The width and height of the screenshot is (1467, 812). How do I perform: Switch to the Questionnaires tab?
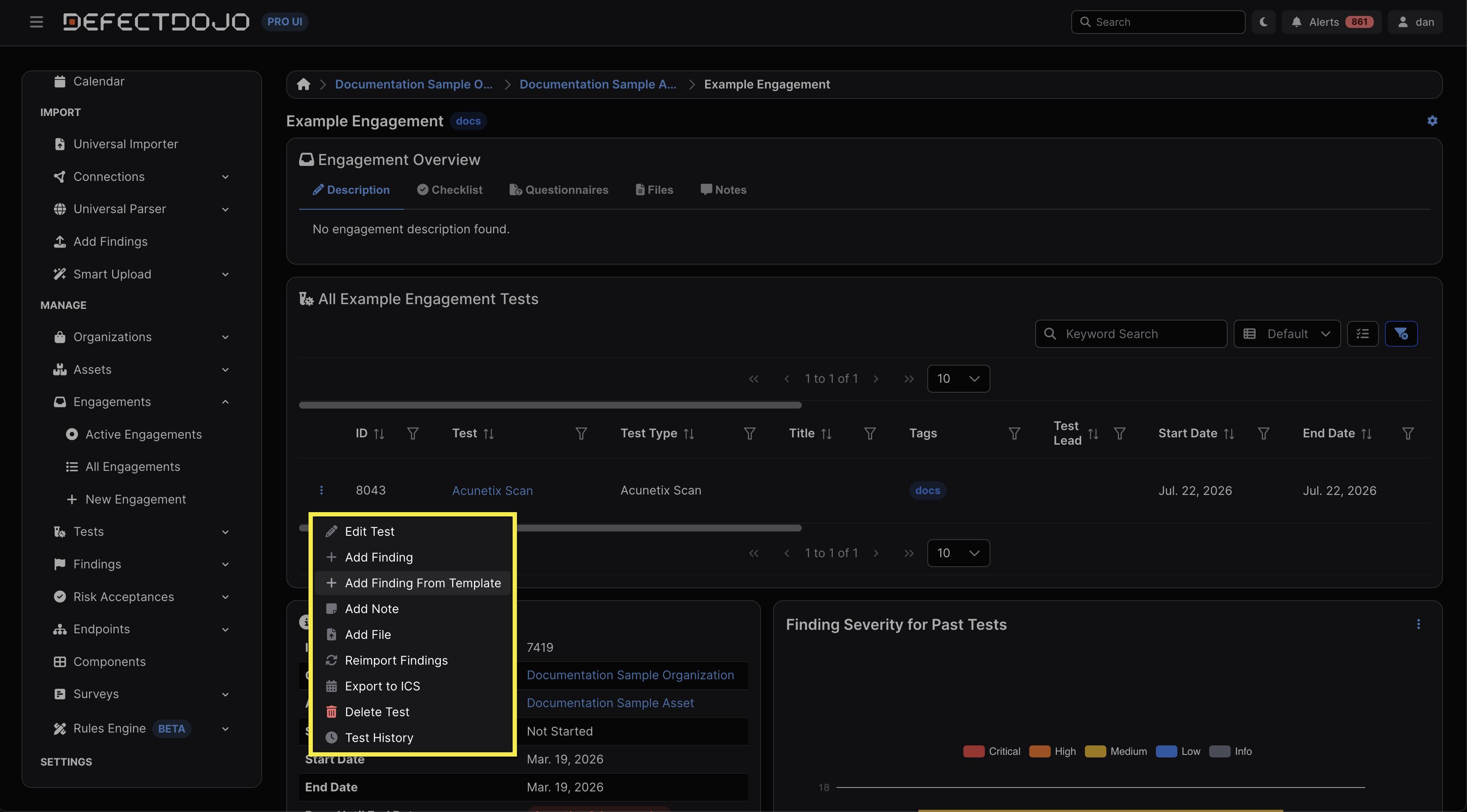pyautogui.click(x=559, y=189)
